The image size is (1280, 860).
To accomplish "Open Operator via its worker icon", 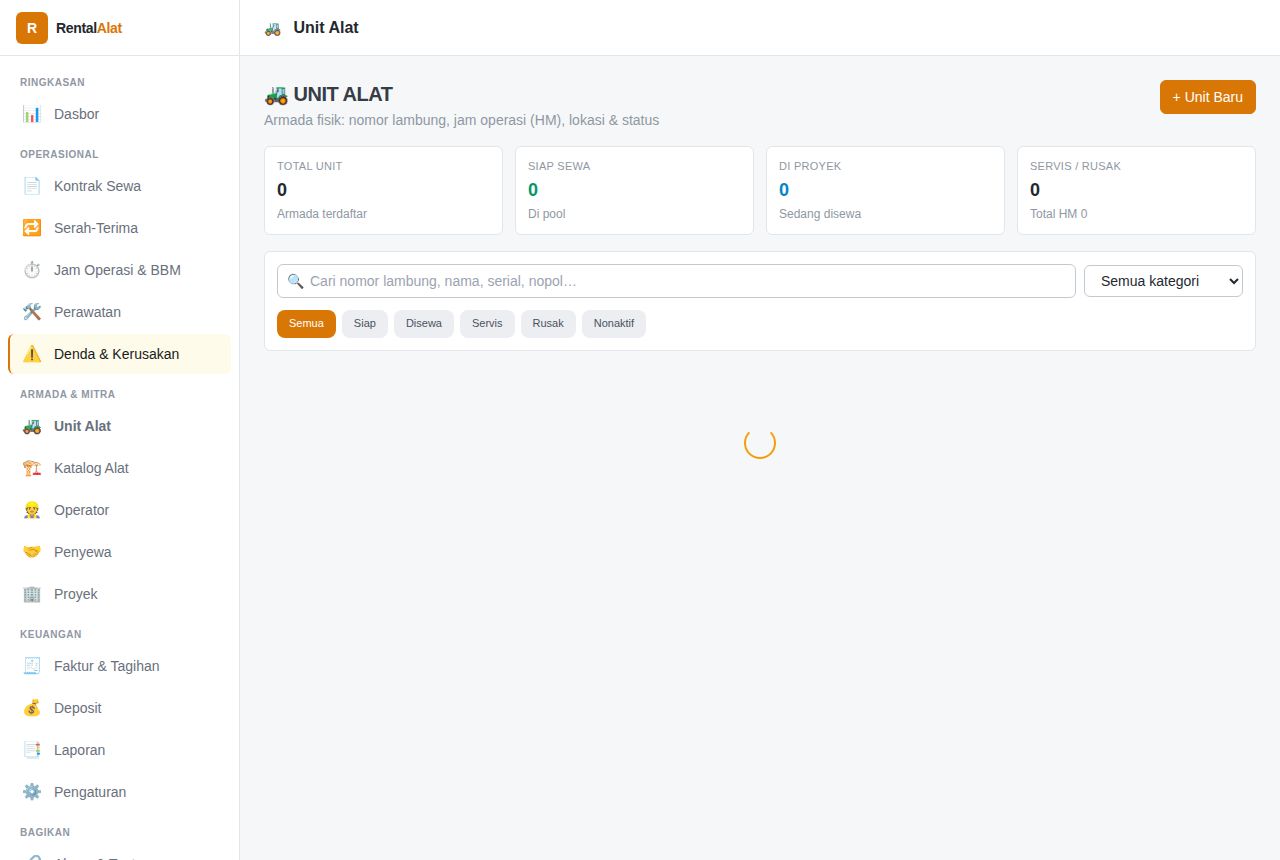I will pyautogui.click(x=32, y=510).
